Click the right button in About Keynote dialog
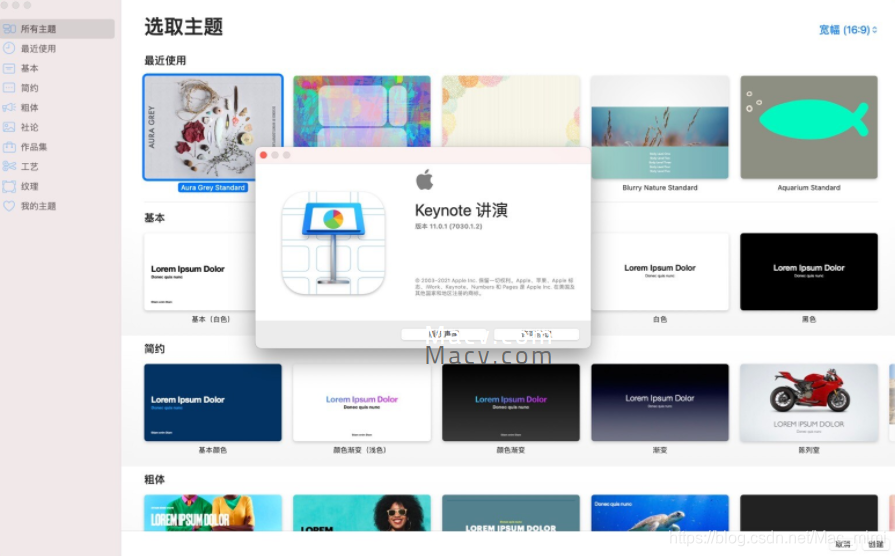Screen dimensions: 895x556 point(537,334)
